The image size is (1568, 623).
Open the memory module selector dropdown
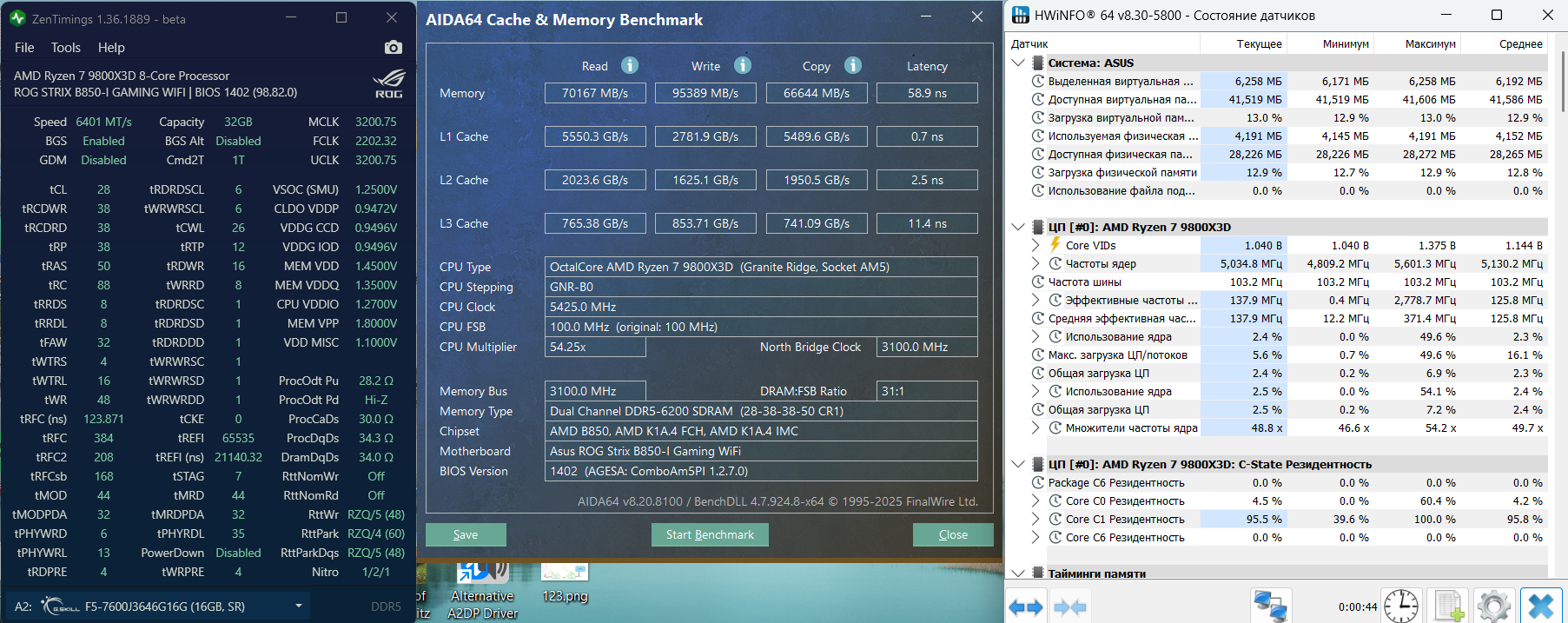pos(299,606)
